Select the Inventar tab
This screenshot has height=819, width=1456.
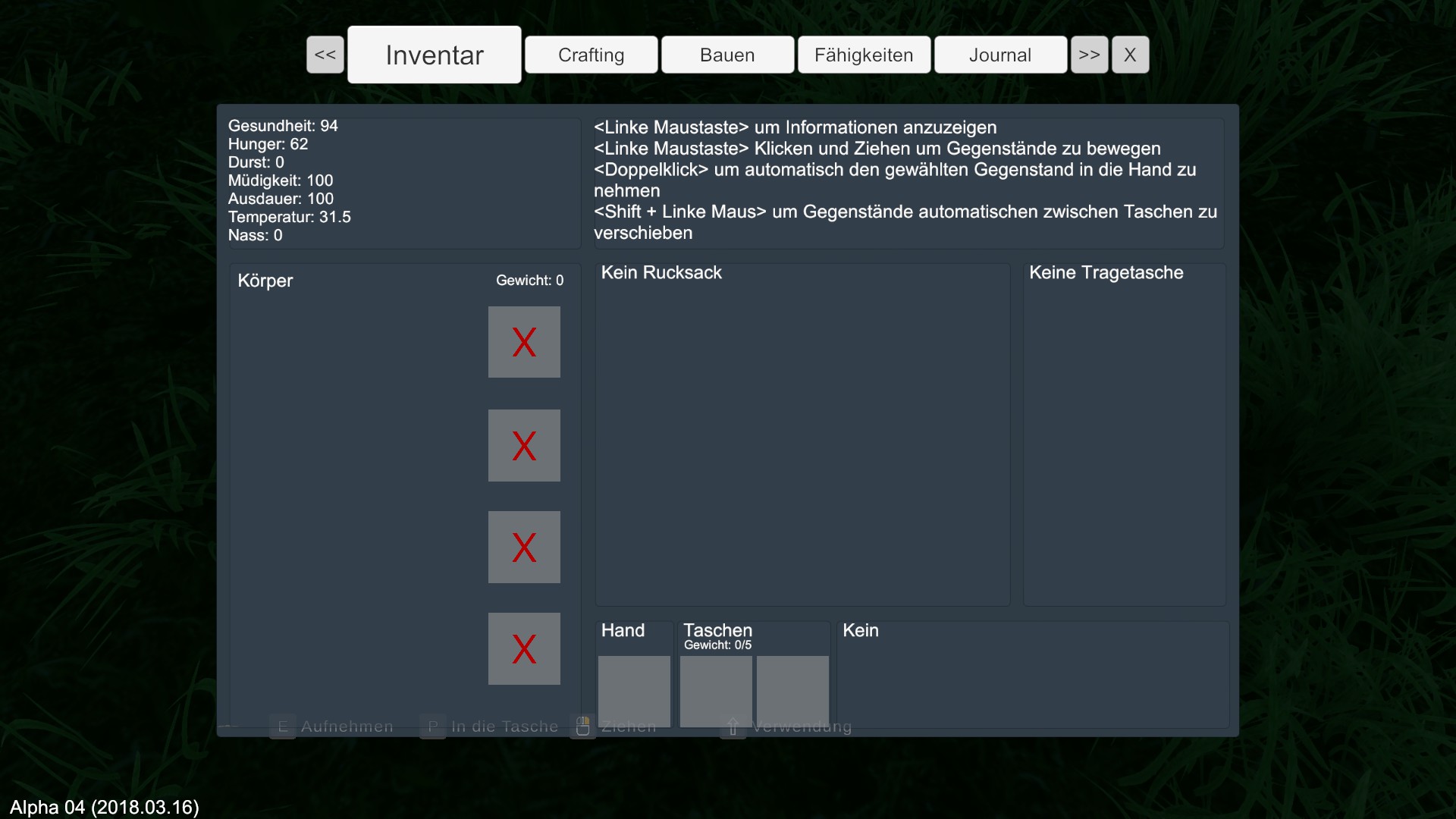point(435,55)
